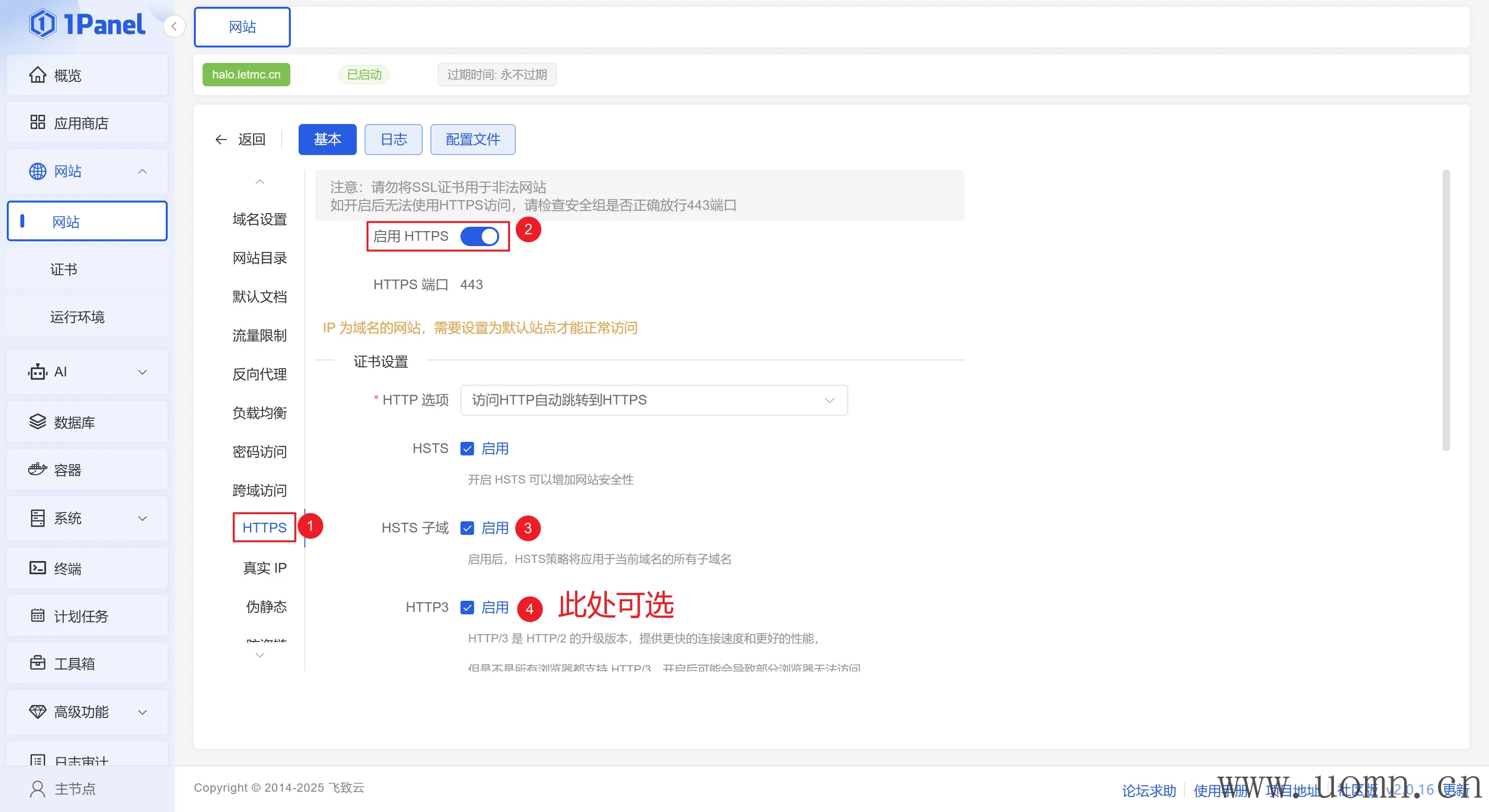Open 计划任务 calendar icon

38,615
